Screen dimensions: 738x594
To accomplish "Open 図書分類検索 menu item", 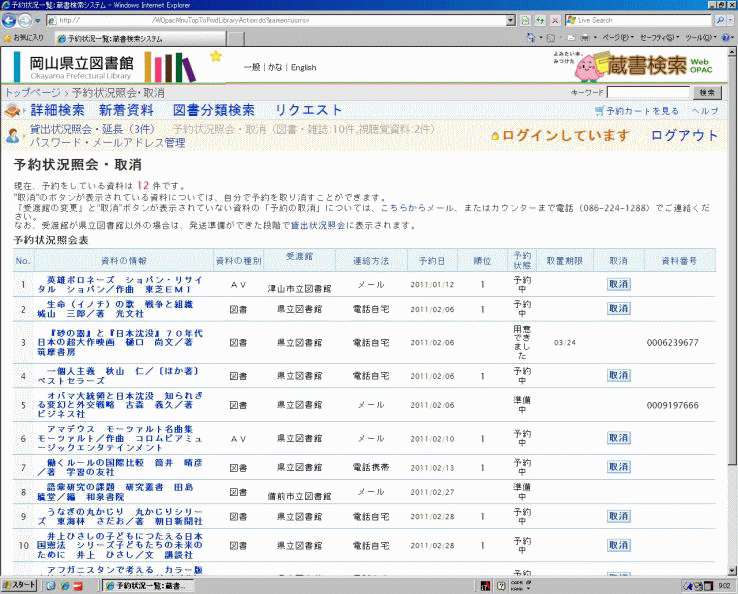I will tap(213, 110).
